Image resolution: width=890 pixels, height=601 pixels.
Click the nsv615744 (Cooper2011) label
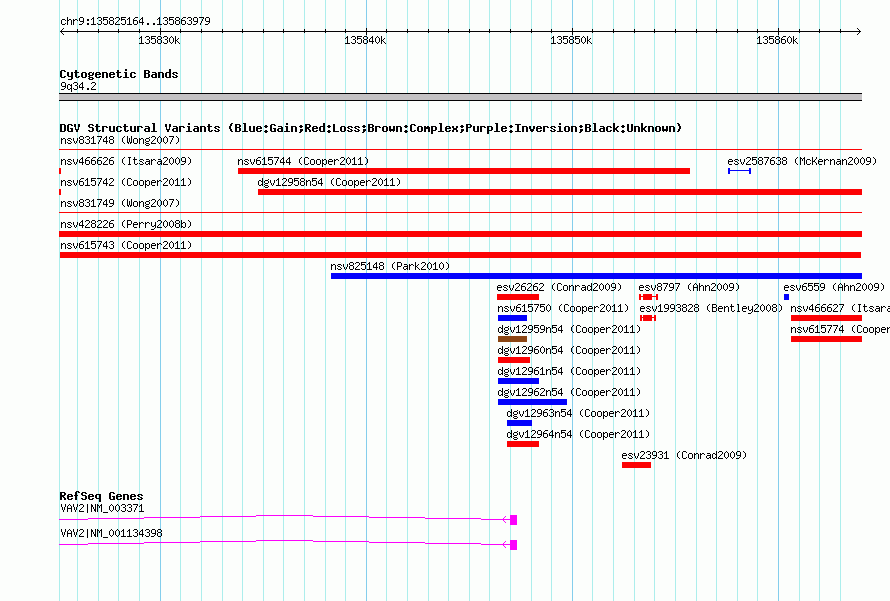(303, 161)
